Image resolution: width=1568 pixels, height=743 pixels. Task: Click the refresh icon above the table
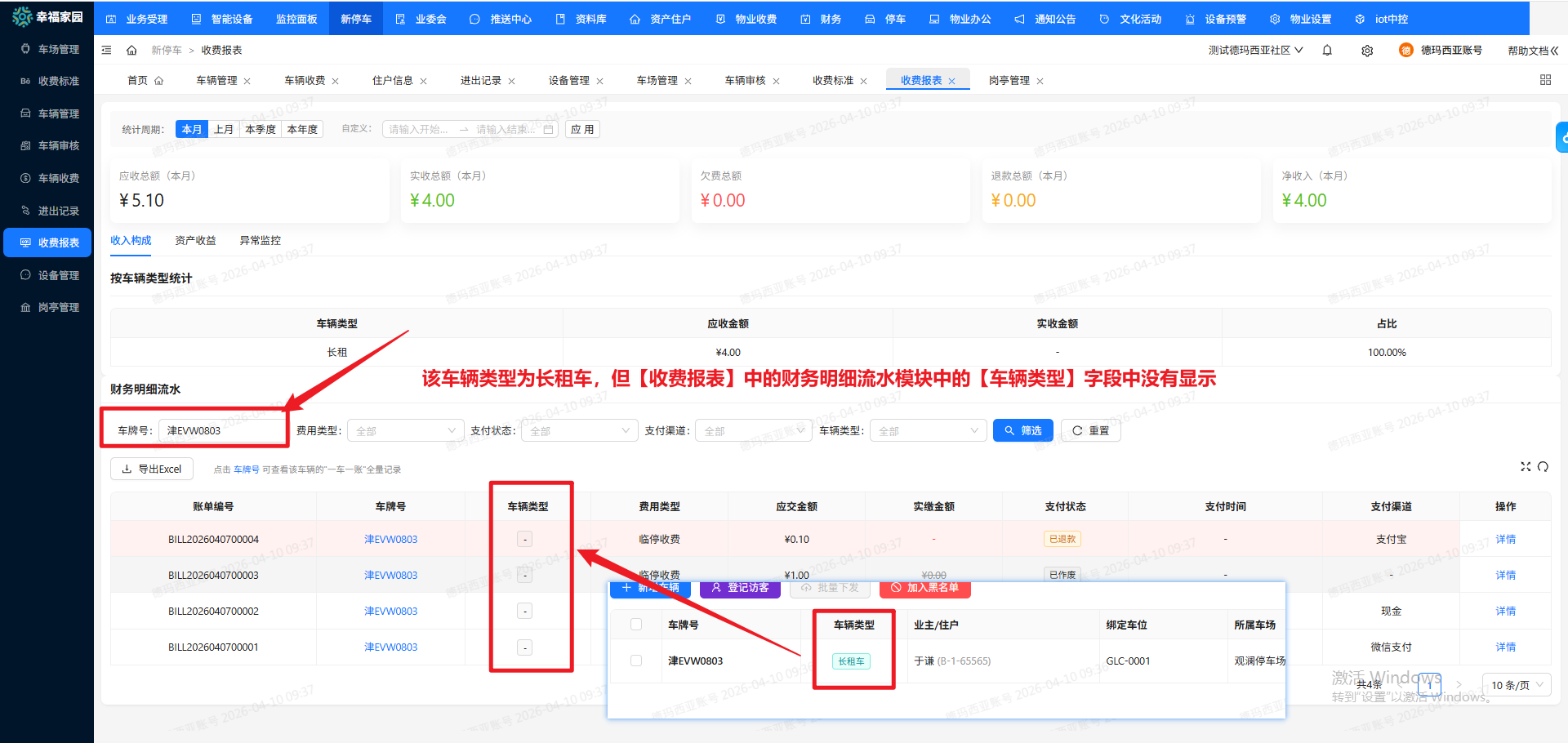1543,467
